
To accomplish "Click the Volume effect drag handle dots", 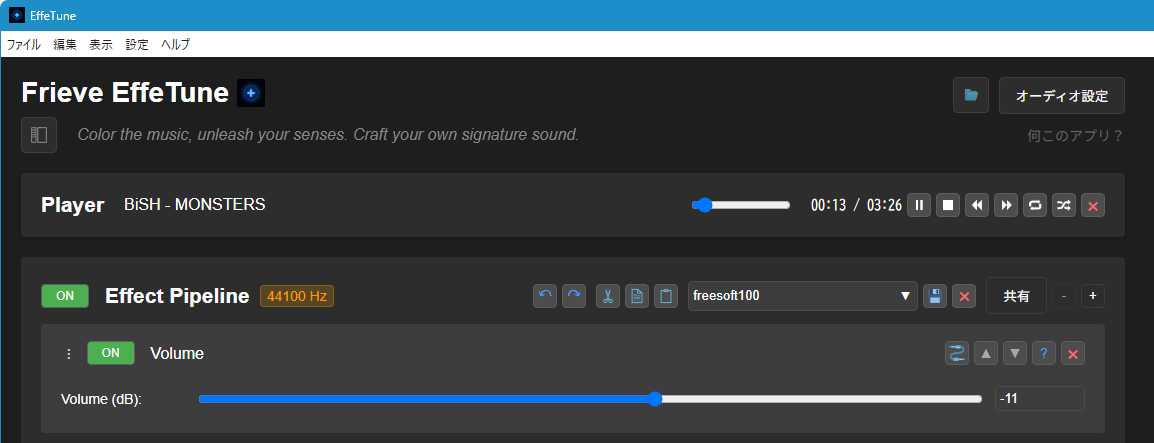I will (69, 354).
